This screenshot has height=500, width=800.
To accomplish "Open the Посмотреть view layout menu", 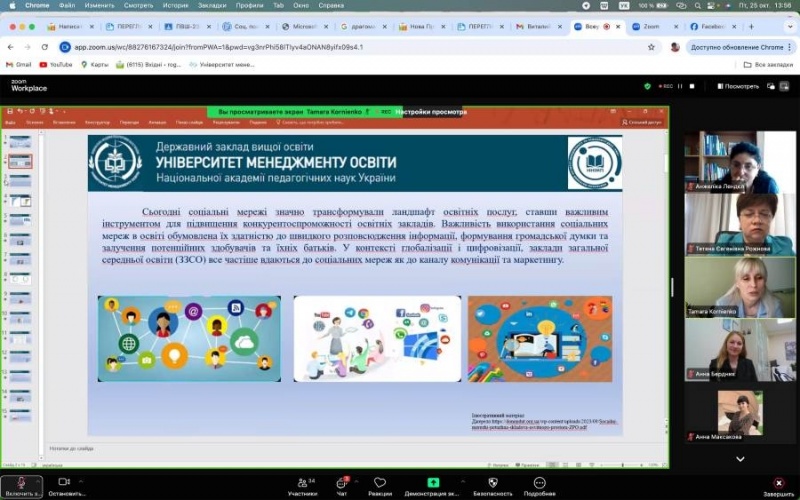I will (740, 86).
